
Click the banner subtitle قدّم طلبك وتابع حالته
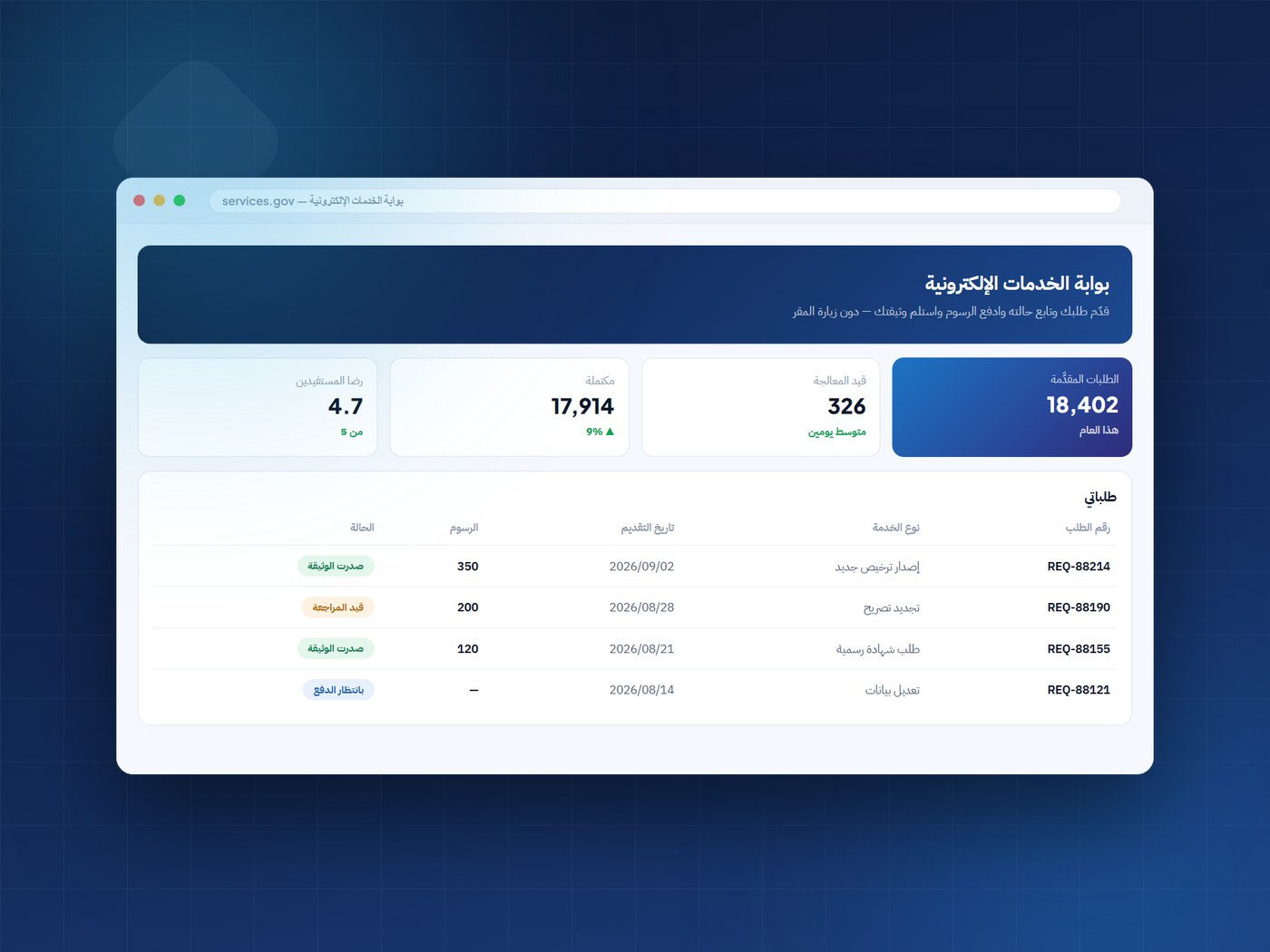click(951, 311)
